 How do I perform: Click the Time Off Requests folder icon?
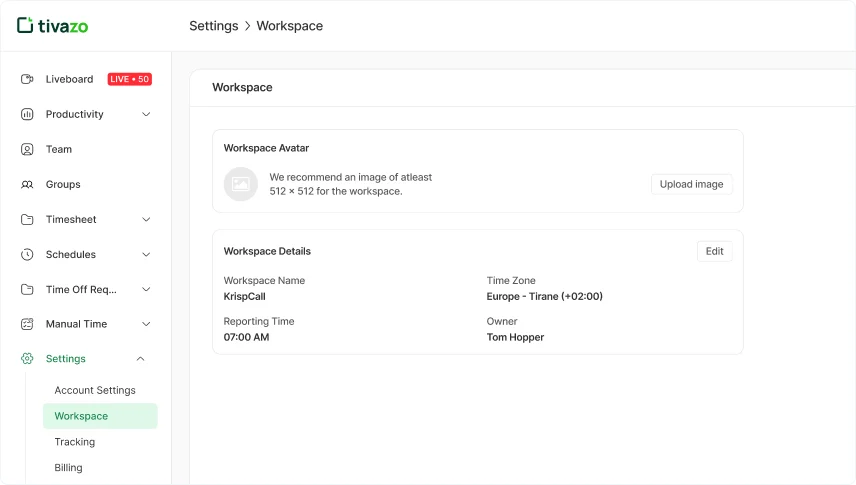[x=27, y=289]
